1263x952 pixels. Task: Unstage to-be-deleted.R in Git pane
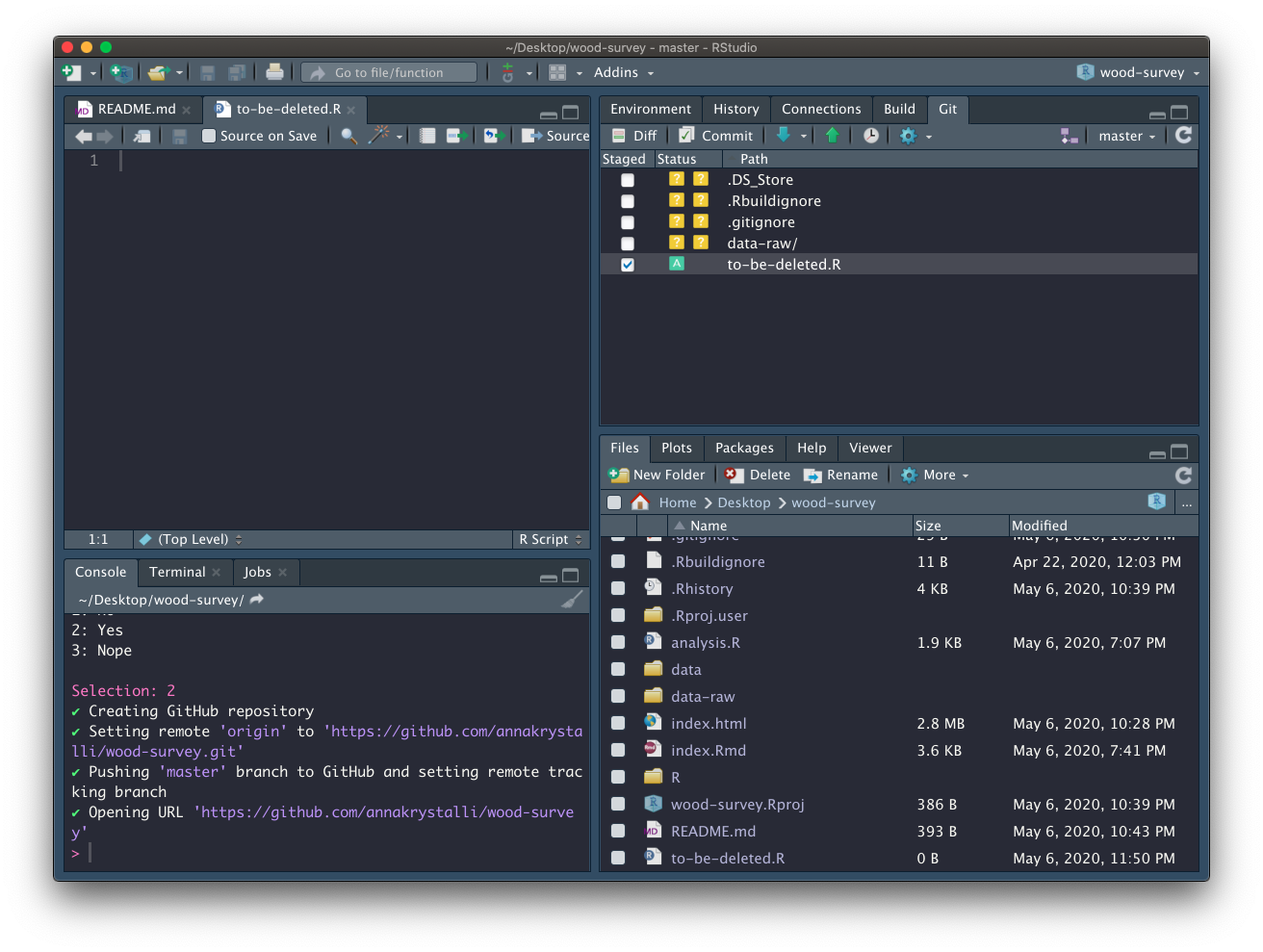(628, 265)
